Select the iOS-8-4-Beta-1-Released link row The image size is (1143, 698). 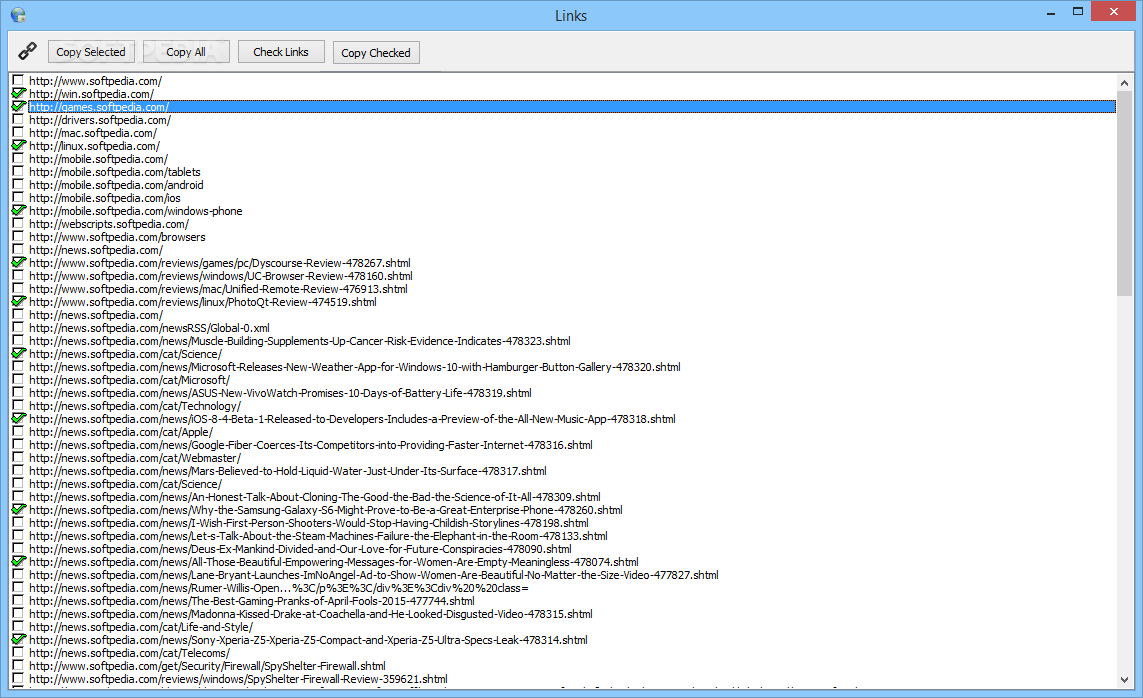coord(352,419)
